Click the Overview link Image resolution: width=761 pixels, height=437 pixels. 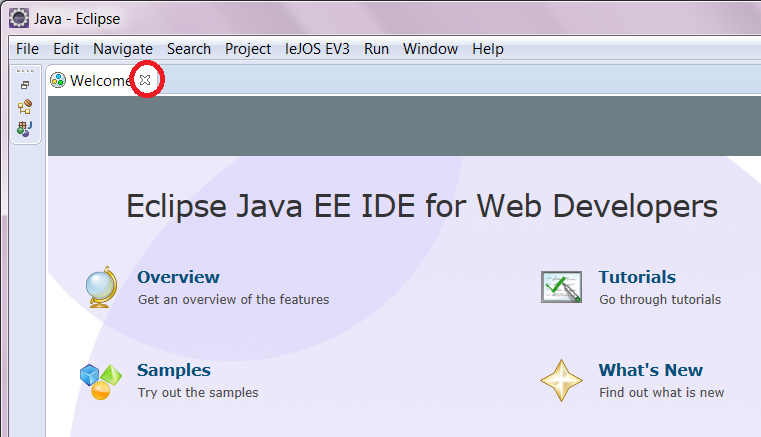point(178,277)
